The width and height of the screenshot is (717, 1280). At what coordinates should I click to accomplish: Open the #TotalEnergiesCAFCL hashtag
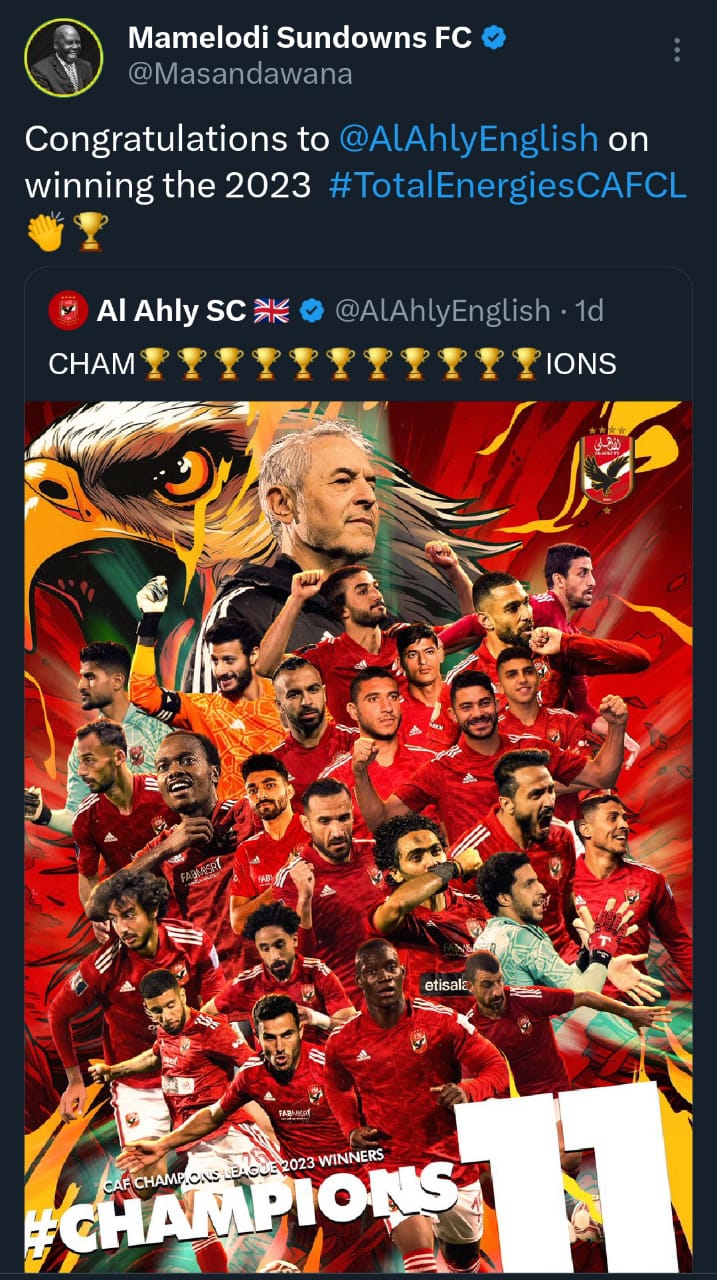tap(508, 186)
